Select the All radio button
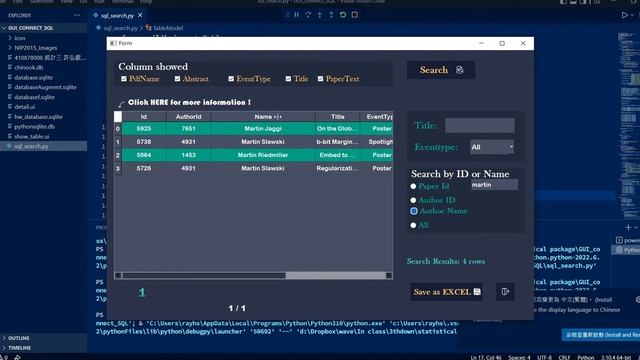Viewport: 640px width, 360px height. pos(413,225)
